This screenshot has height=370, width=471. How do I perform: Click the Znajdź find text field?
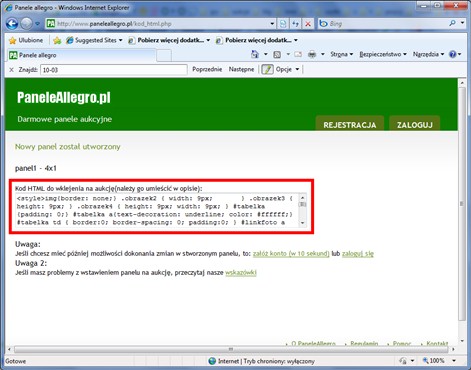click(114, 70)
